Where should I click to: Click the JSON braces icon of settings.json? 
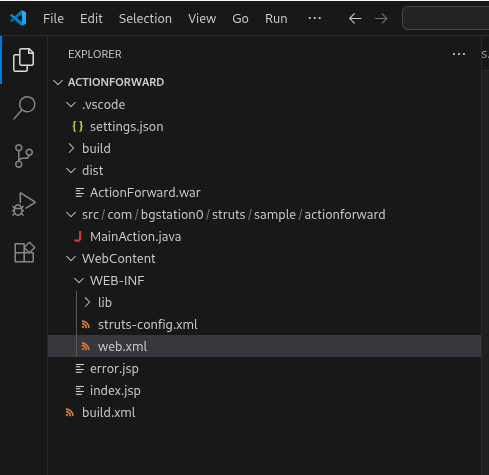pos(78,127)
